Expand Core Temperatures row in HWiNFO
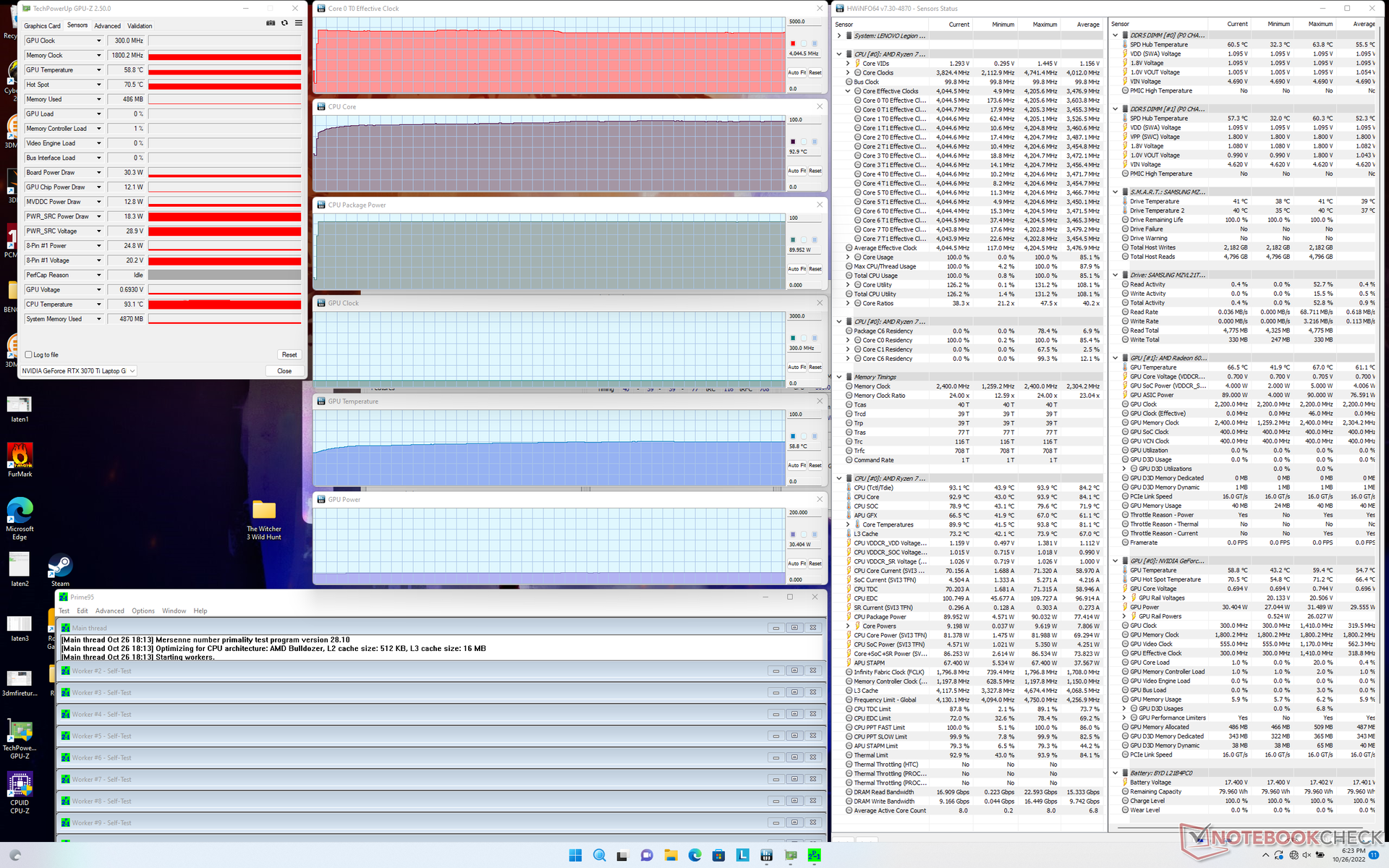The height and width of the screenshot is (868, 1389). click(x=848, y=524)
